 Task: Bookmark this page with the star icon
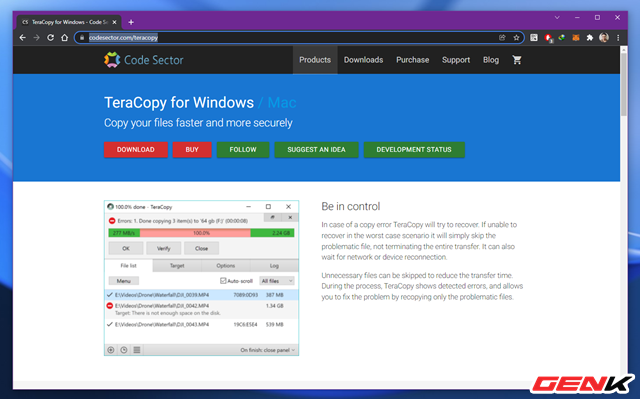516,38
